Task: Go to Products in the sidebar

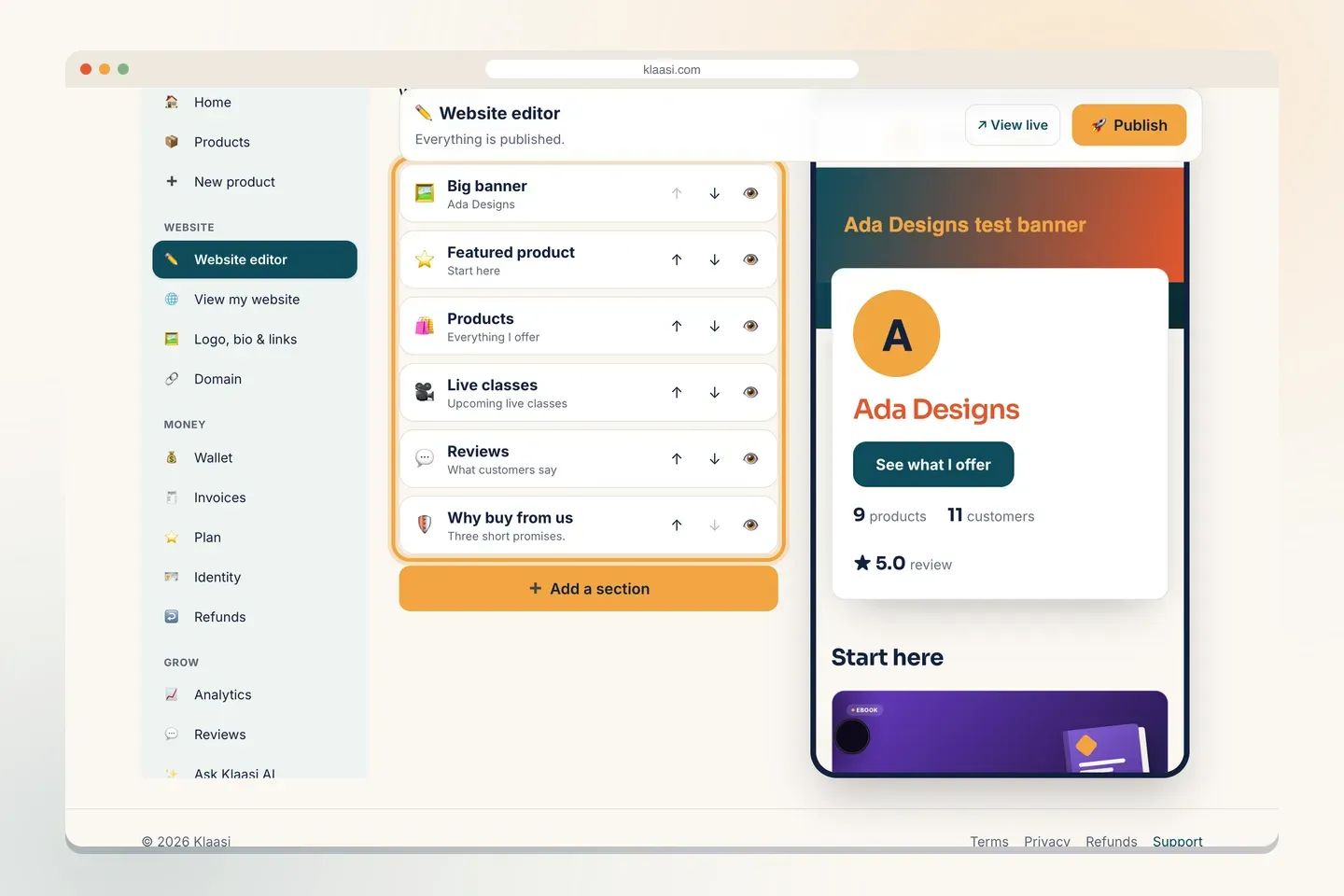Action: [255, 142]
